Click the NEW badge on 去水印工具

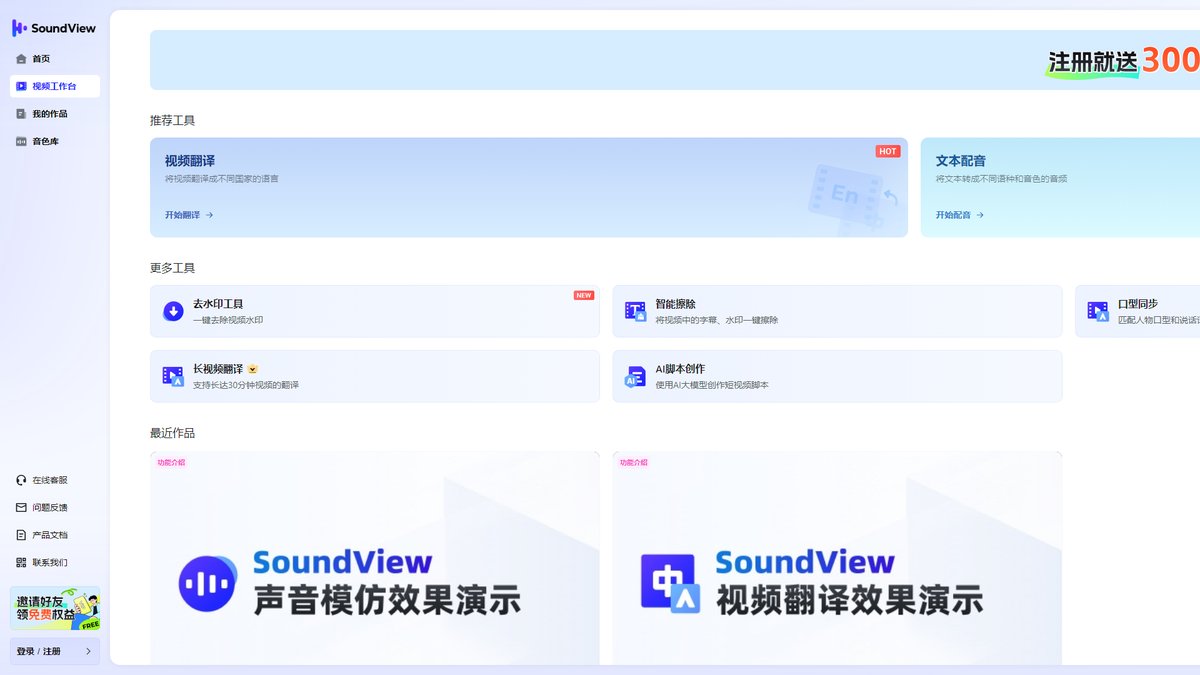pos(584,295)
